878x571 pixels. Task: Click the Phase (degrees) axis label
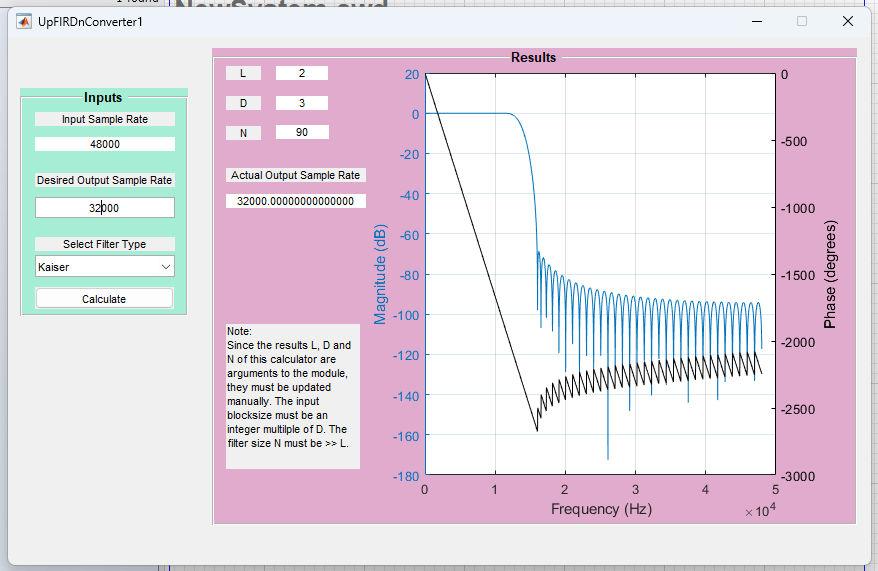[x=830, y=275]
